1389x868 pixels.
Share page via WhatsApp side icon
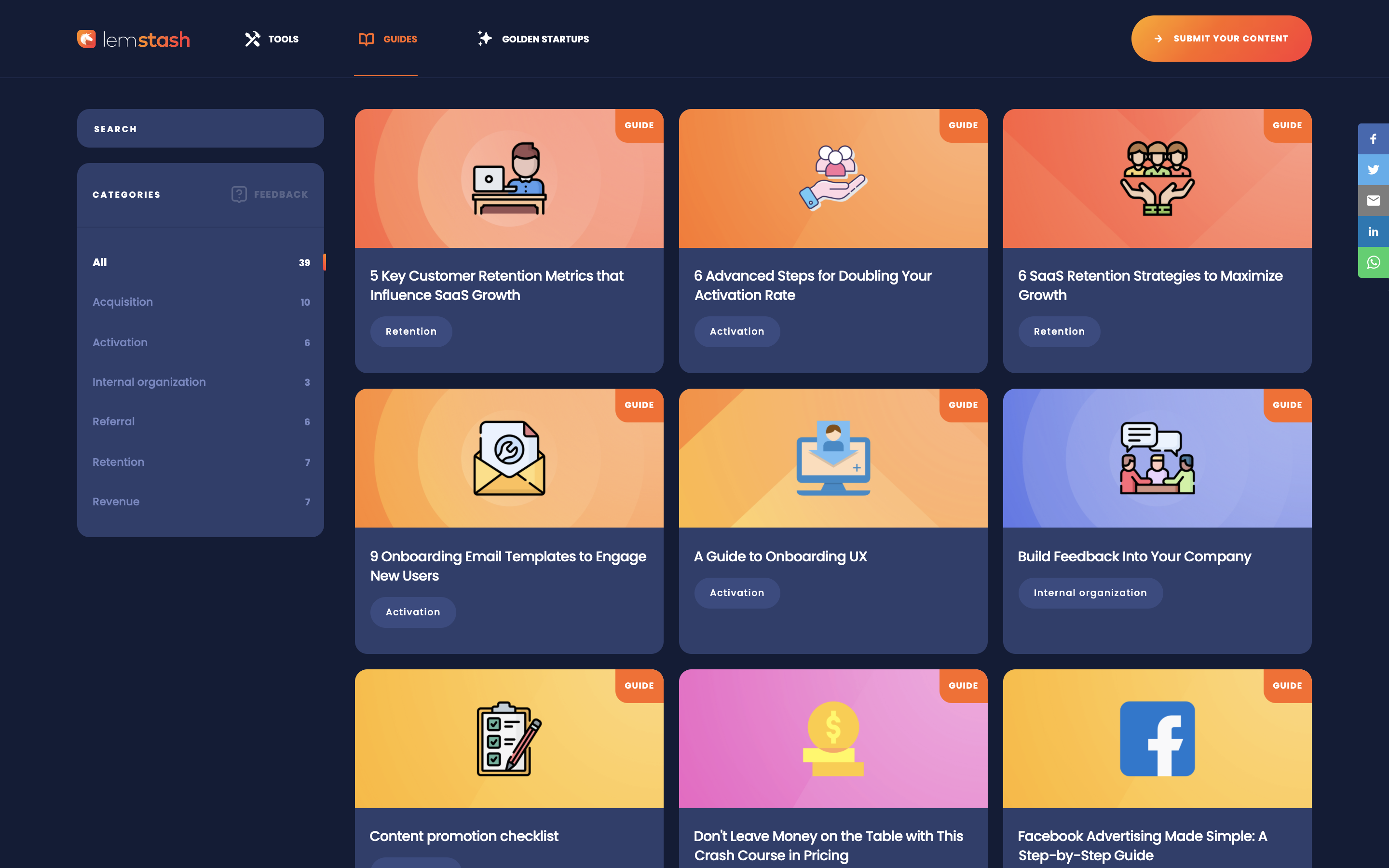(x=1373, y=263)
